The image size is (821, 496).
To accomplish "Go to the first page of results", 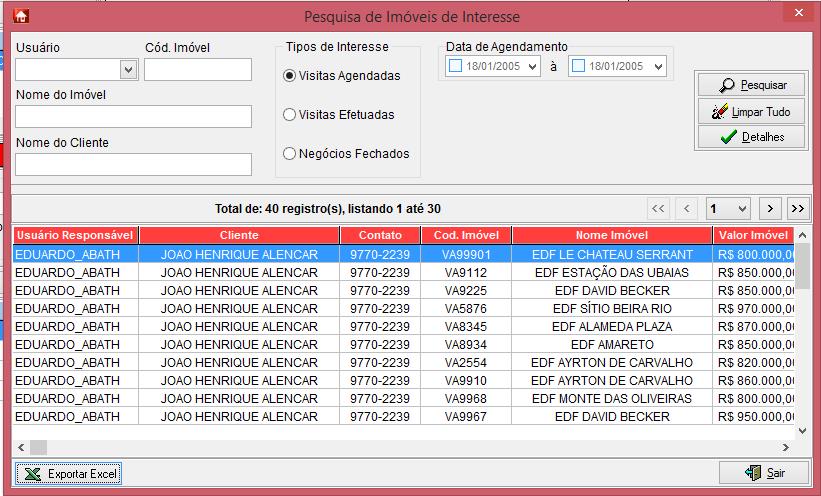I will point(657,208).
